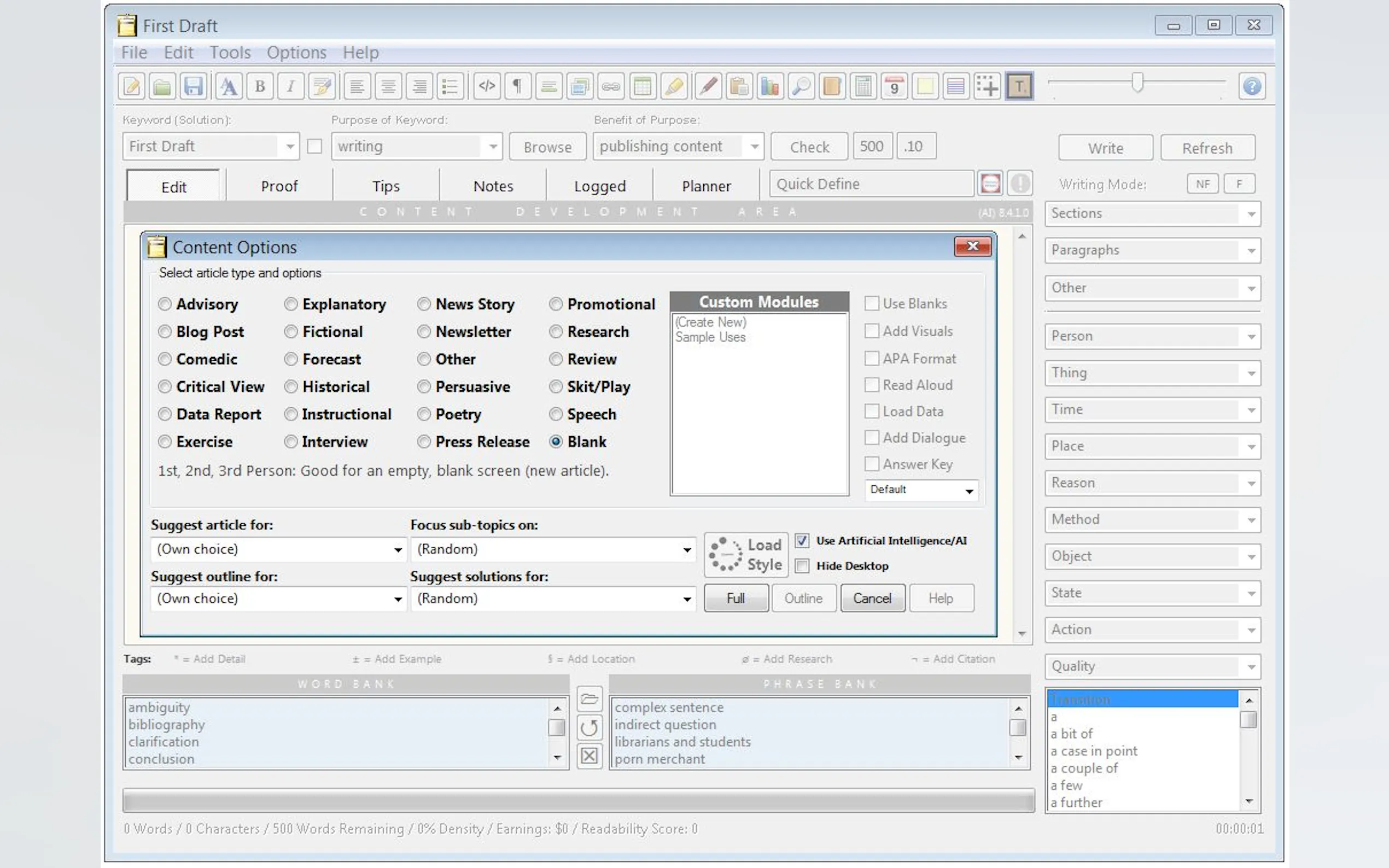Open the Default style dropdown
Image resolution: width=1389 pixels, height=868 pixels.
tap(968, 491)
